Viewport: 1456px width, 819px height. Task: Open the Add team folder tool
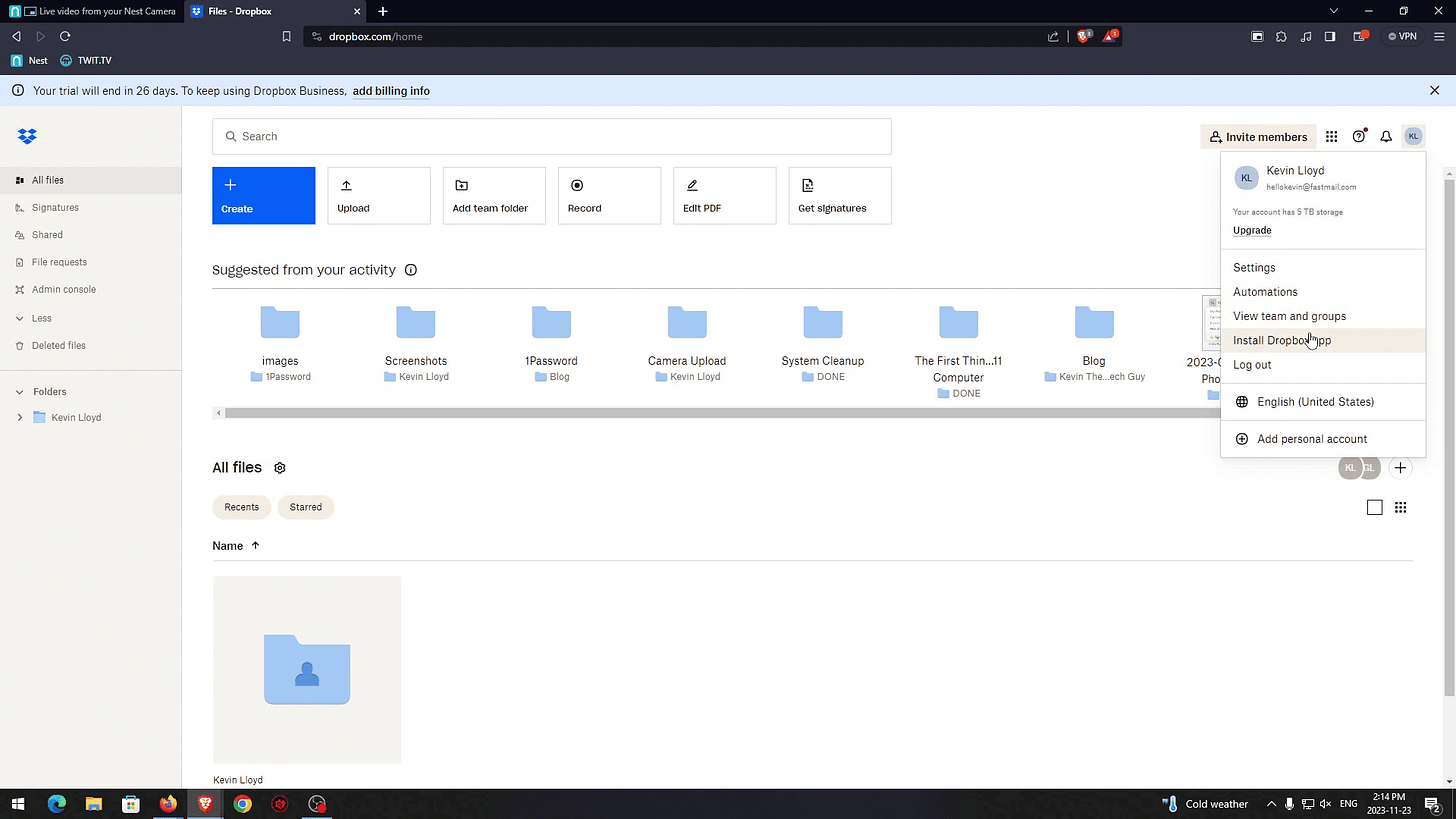coord(493,195)
